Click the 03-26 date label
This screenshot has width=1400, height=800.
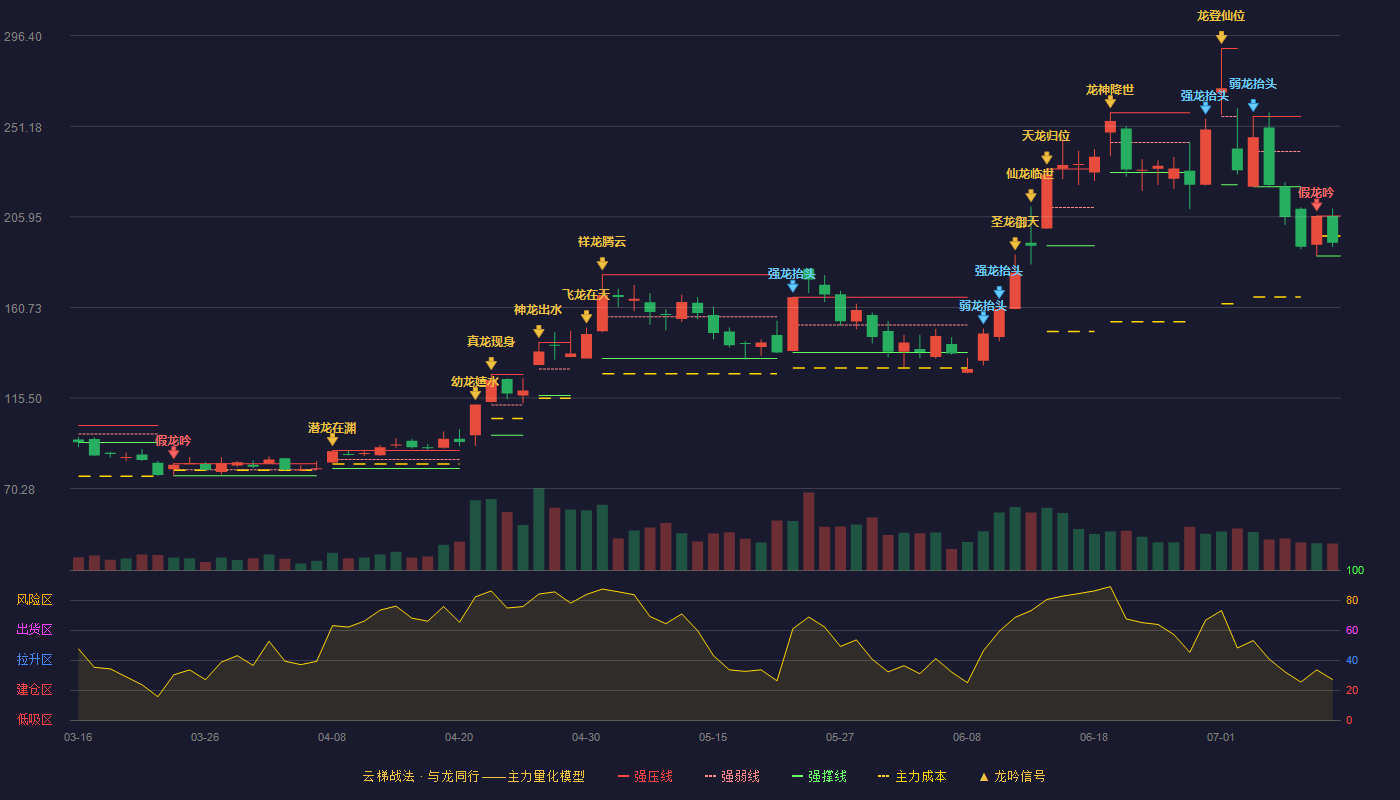point(205,737)
